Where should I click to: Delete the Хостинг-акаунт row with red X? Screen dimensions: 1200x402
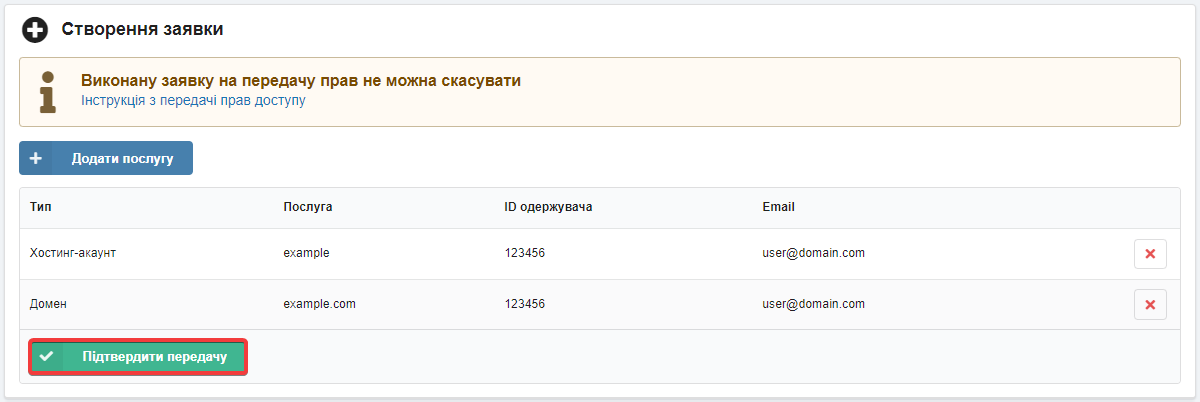1150,254
